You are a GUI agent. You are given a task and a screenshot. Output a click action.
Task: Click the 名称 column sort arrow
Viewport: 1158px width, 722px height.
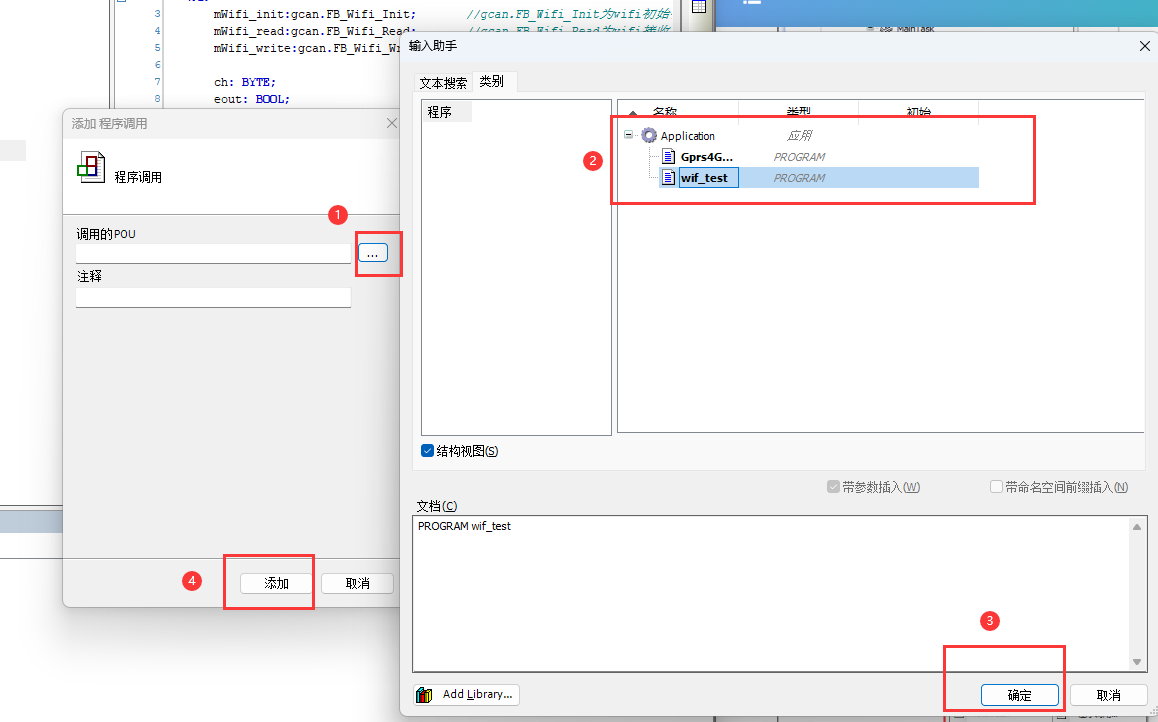[633, 113]
